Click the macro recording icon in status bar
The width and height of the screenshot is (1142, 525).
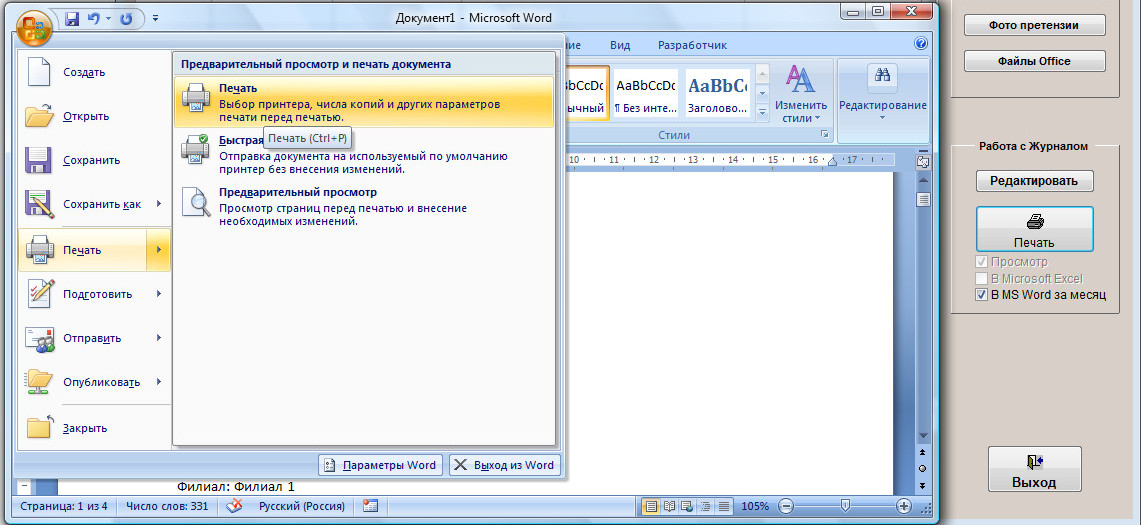[x=370, y=506]
